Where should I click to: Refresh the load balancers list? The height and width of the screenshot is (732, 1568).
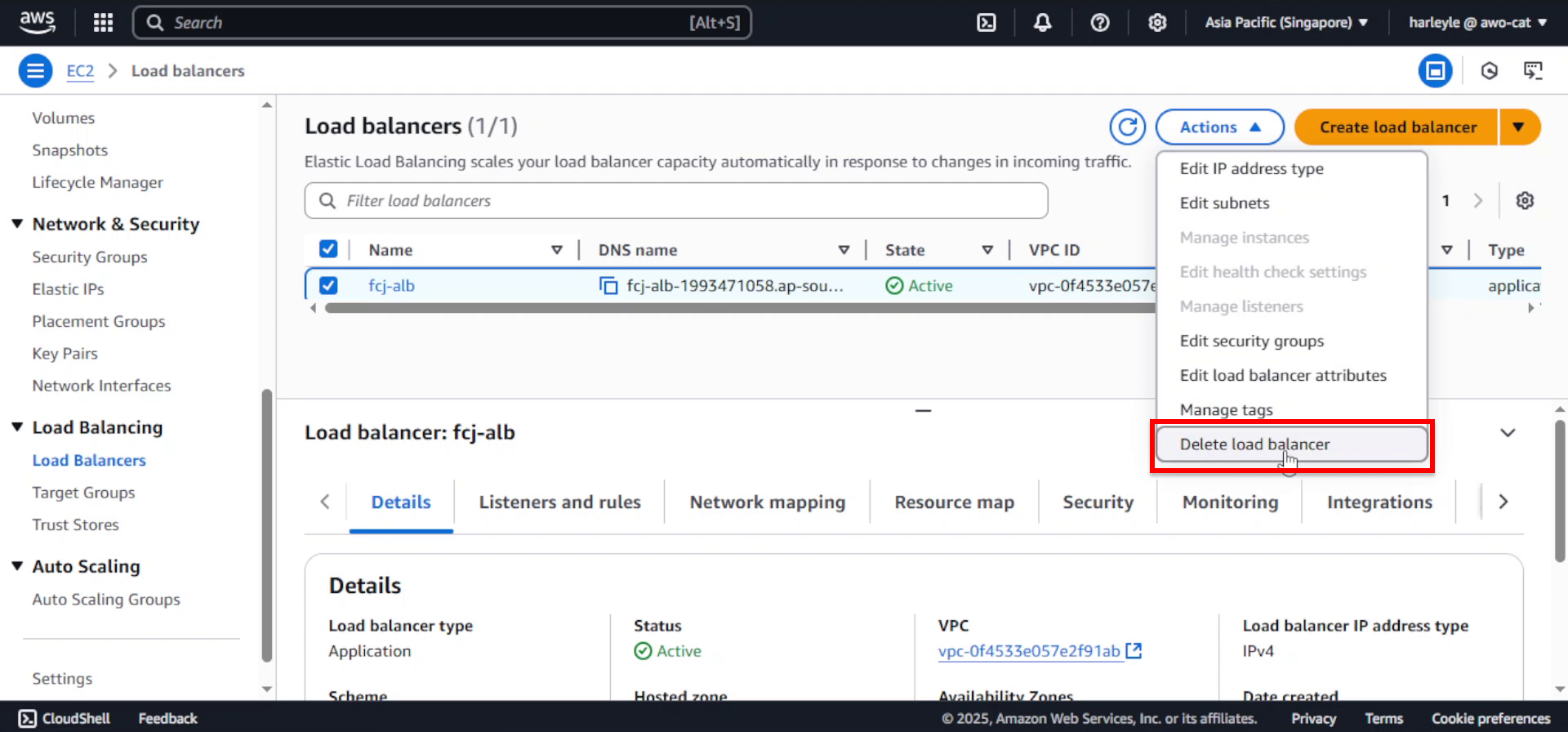1128,127
